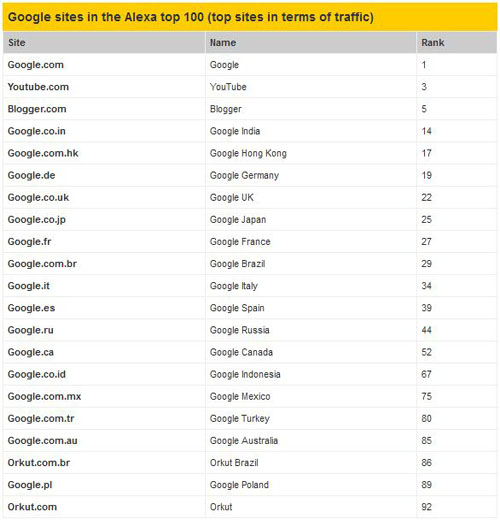Click the table title banner
This screenshot has height=520, width=500.
tap(250, 17)
